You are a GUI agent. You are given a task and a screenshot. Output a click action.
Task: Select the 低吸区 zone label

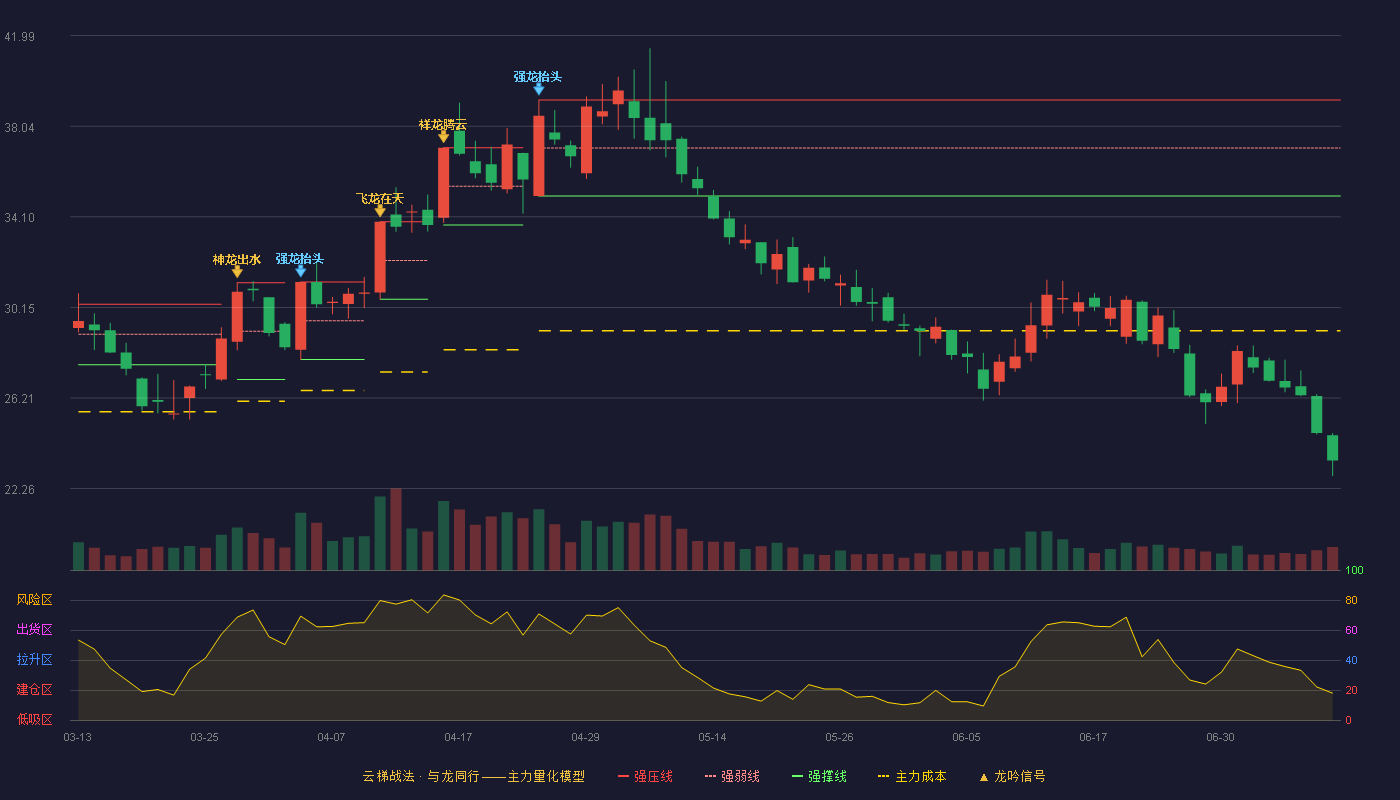click(35, 719)
